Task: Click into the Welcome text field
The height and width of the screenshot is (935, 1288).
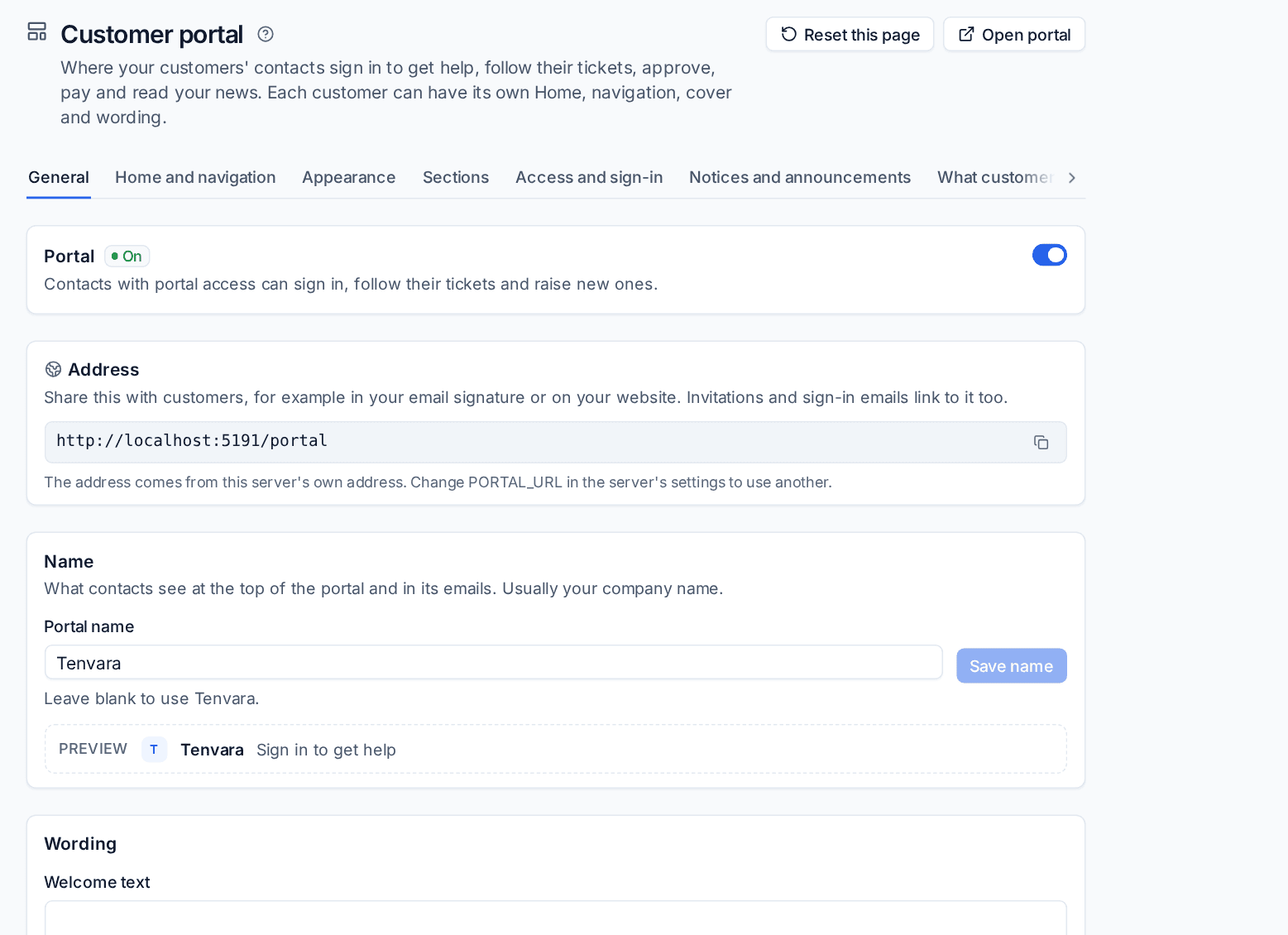Action: pyautogui.click(x=556, y=918)
